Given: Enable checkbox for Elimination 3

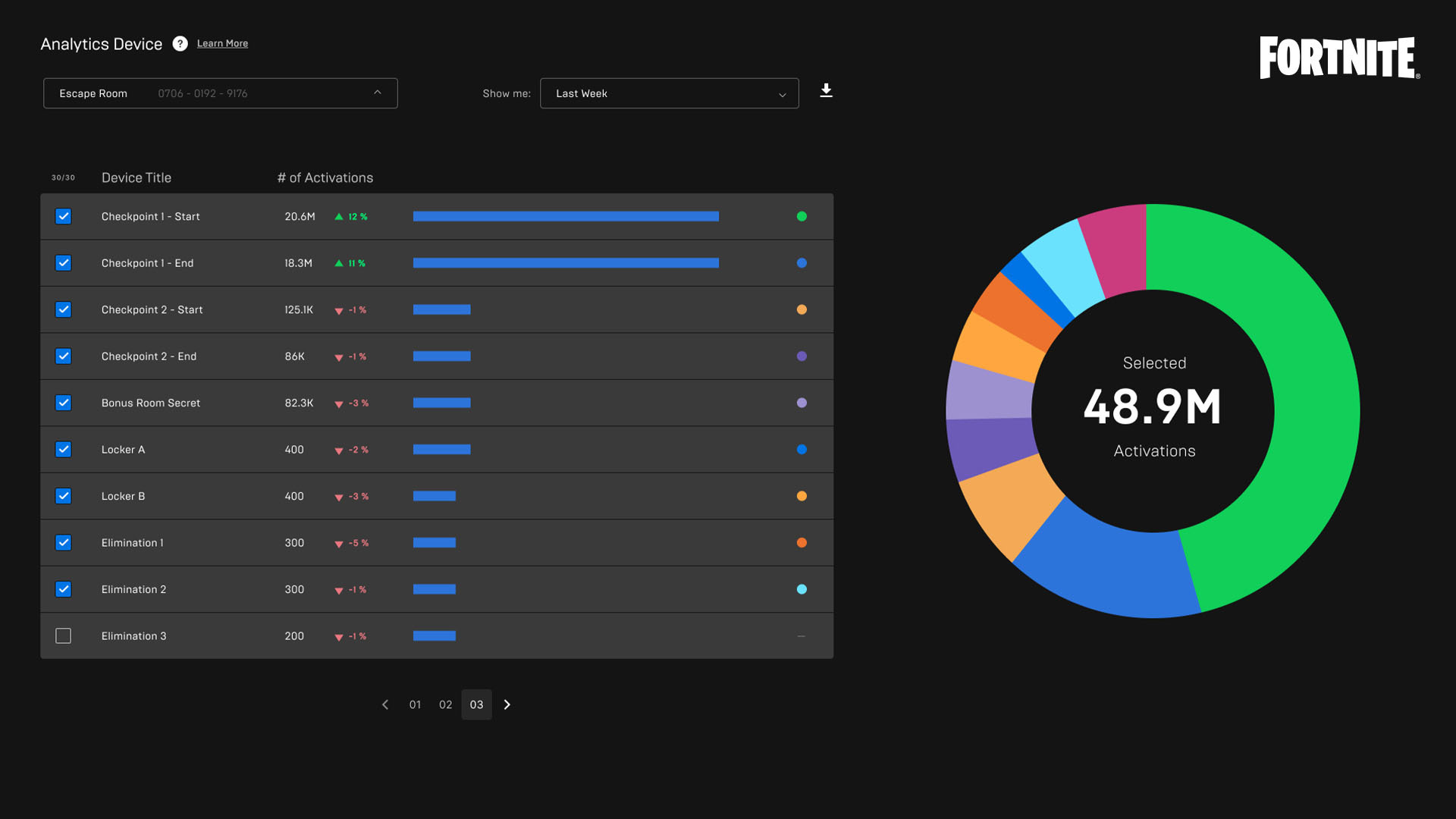Looking at the screenshot, I should pos(62,635).
